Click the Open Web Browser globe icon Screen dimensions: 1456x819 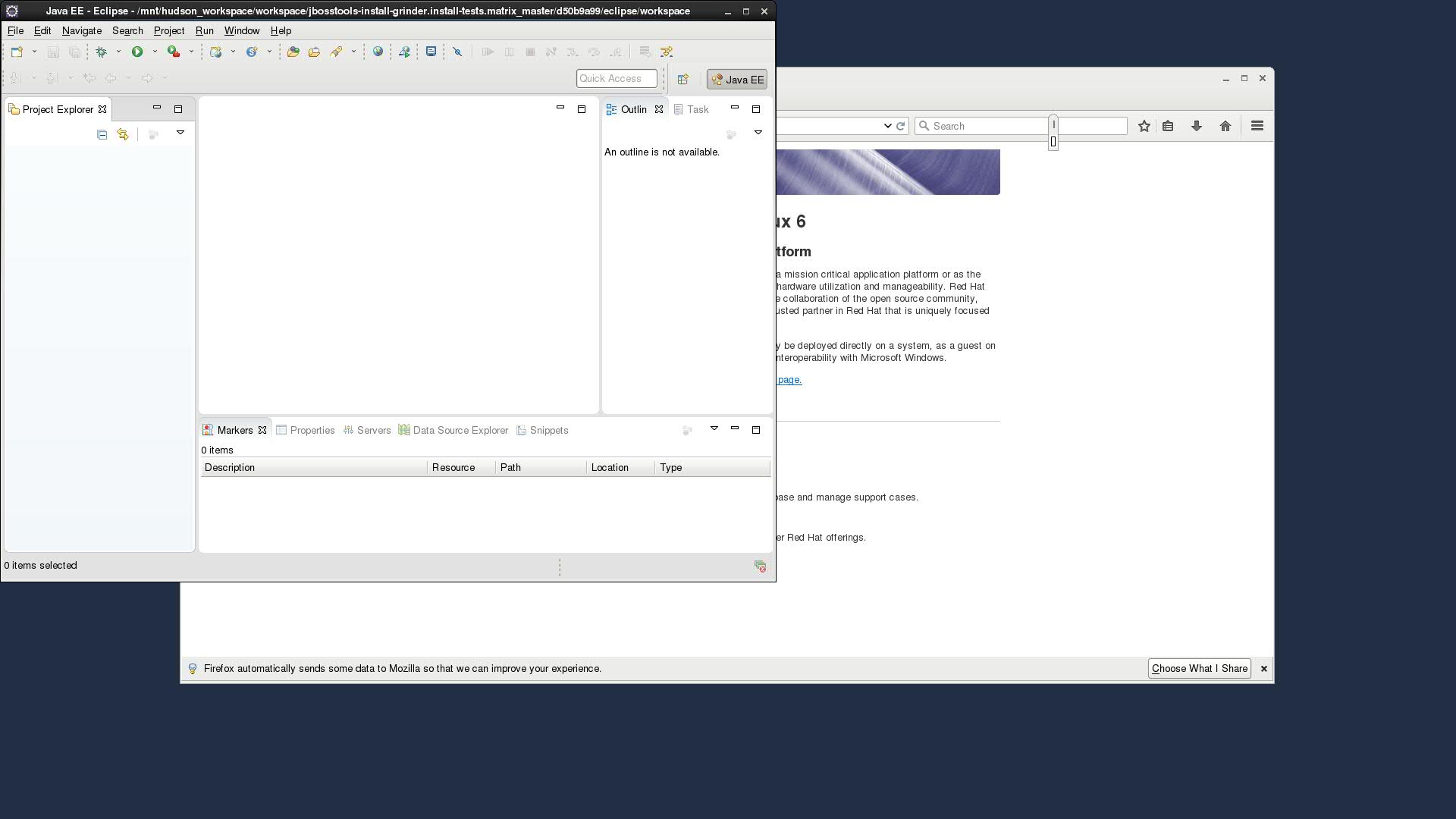pyautogui.click(x=378, y=52)
